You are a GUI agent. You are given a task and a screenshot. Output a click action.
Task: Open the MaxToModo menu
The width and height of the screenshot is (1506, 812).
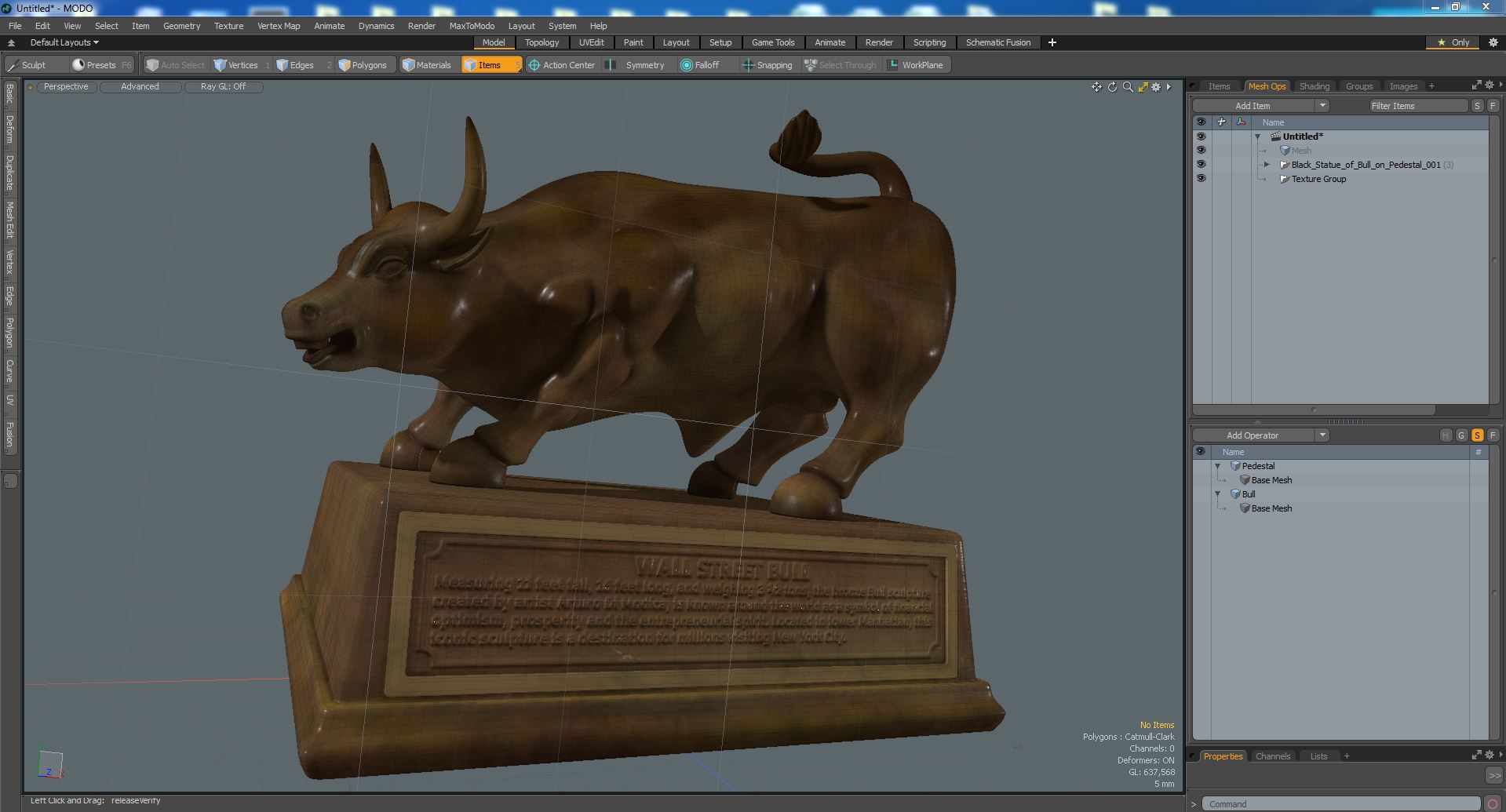click(x=472, y=26)
